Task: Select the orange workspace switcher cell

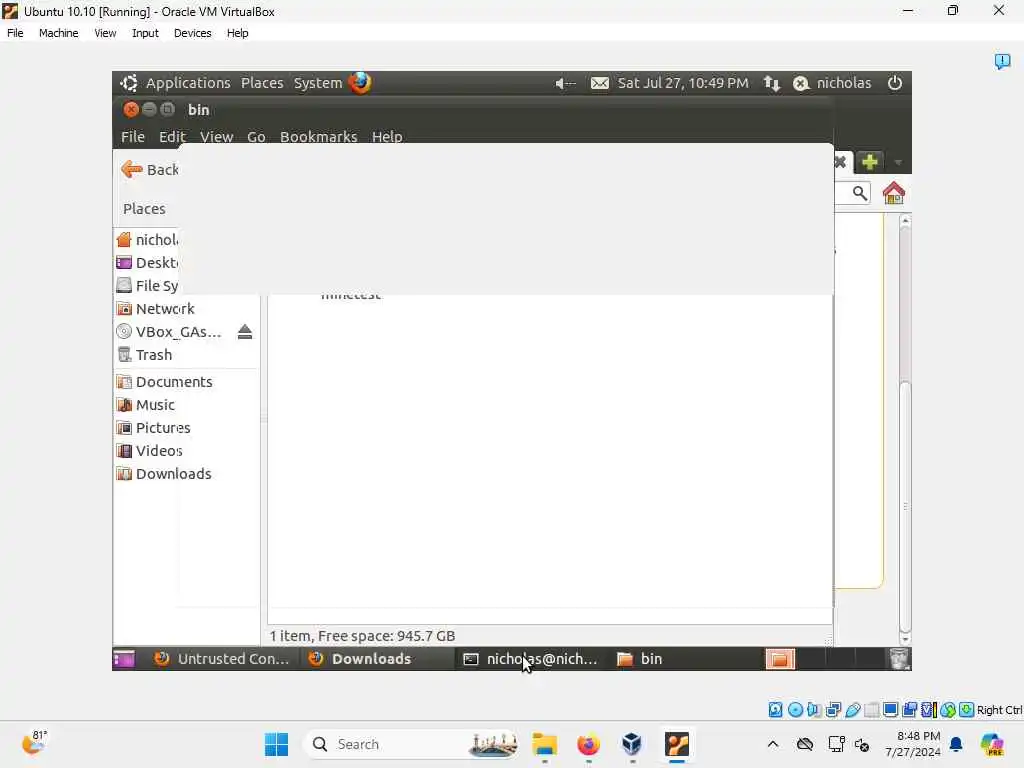Action: point(780,659)
